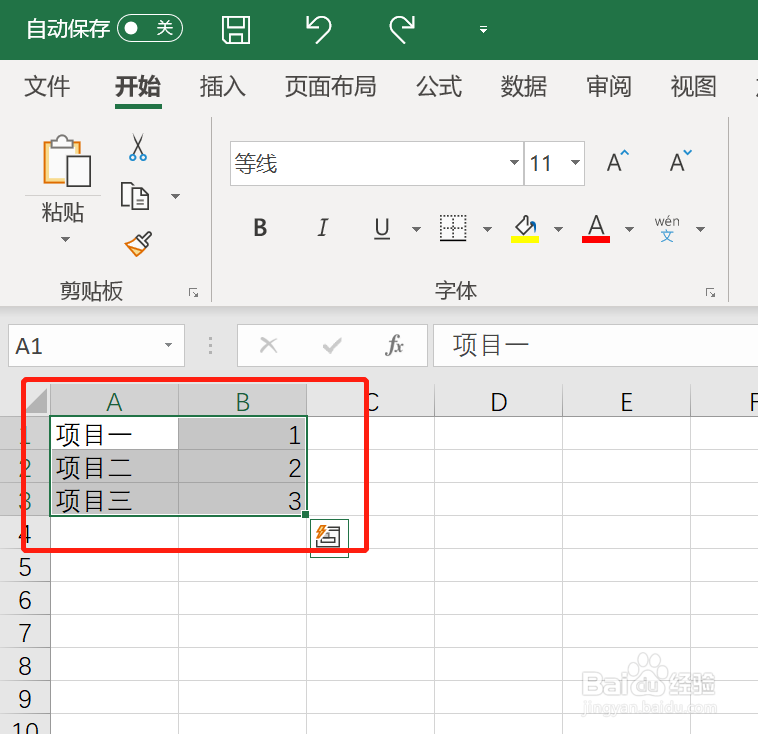
Task: Open the 字体 dialog launcher
Action: coord(710,293)
